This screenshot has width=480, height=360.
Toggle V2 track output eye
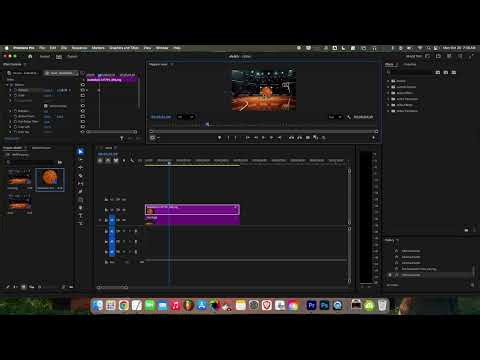[124, 210]
